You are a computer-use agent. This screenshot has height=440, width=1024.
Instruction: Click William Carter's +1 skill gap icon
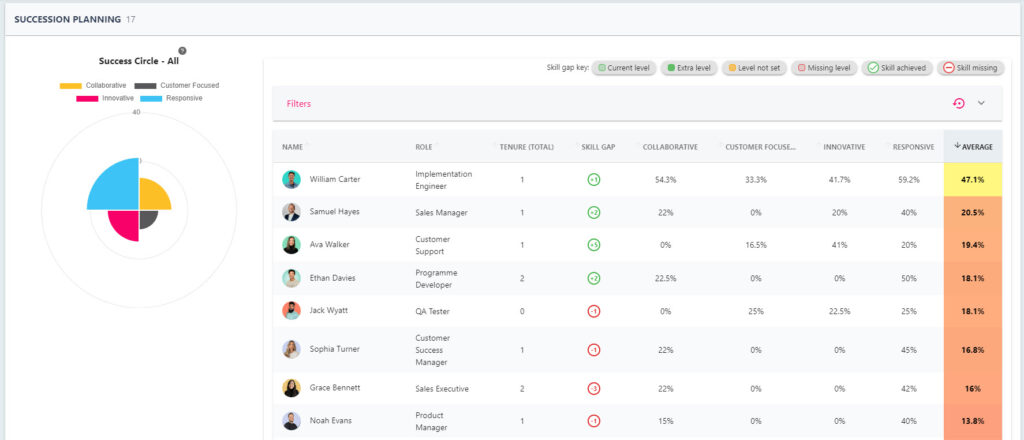(594, 180)
